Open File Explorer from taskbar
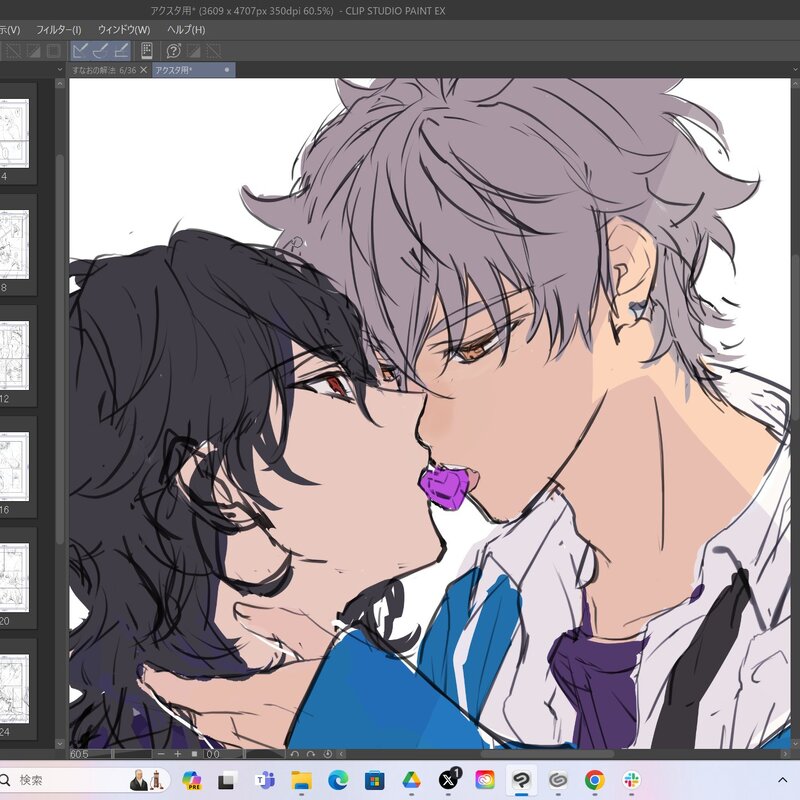 click(x=302, y=780)
